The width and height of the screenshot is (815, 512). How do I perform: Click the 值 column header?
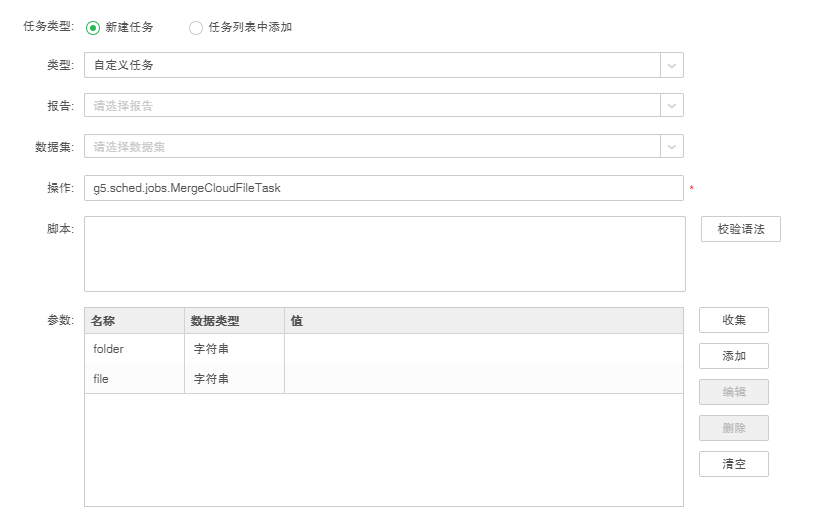[x=483, y=321]
